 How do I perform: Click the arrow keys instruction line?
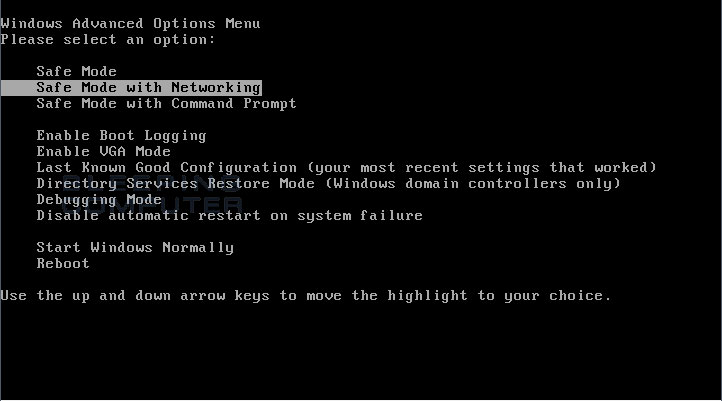tap(306, 296)
